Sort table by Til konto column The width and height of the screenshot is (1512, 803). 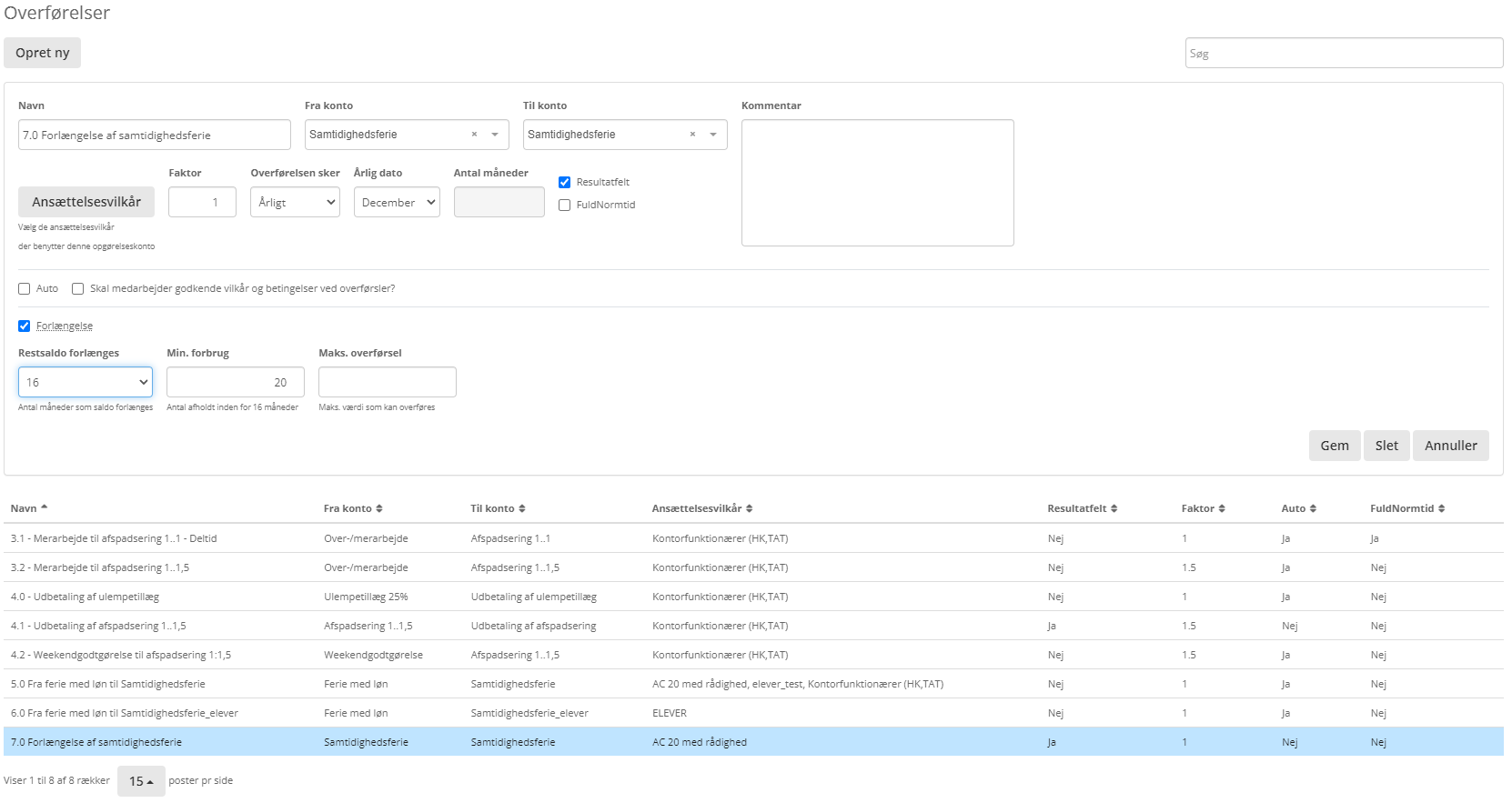click(x=521, y=508)
